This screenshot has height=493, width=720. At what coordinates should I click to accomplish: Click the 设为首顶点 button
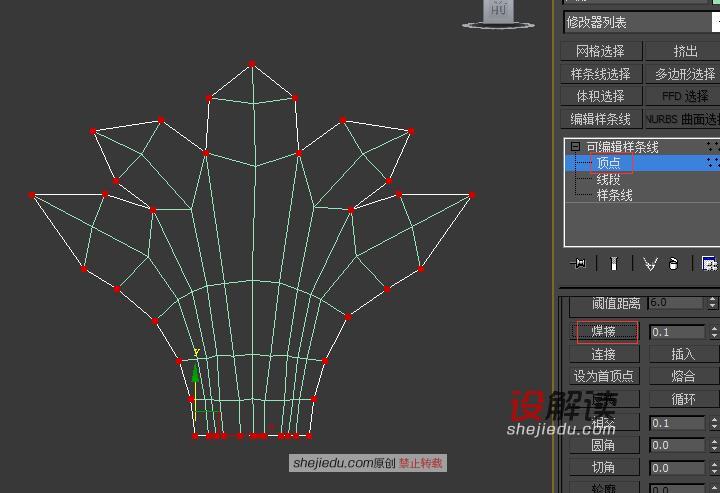604,376
